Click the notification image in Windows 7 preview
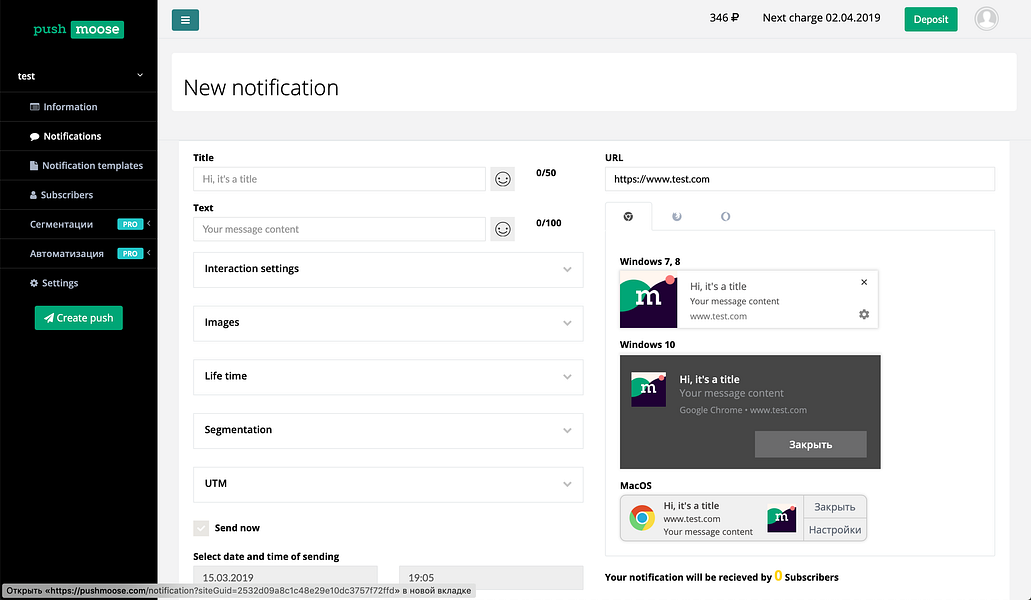 (648, 299)
